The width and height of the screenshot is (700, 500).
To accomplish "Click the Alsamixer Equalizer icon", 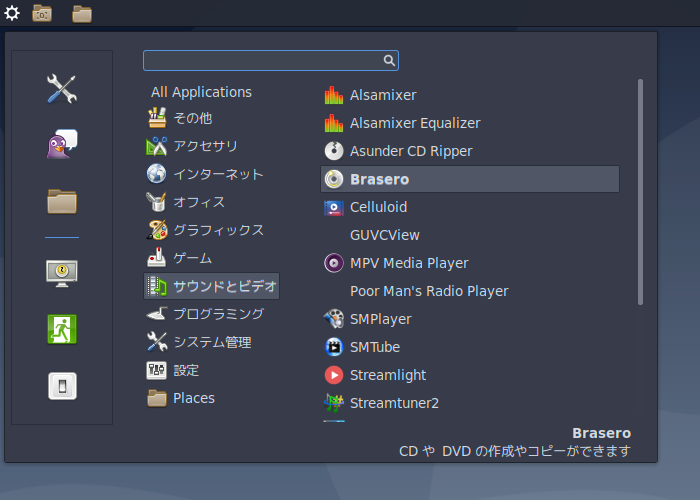I will (334, 123).
